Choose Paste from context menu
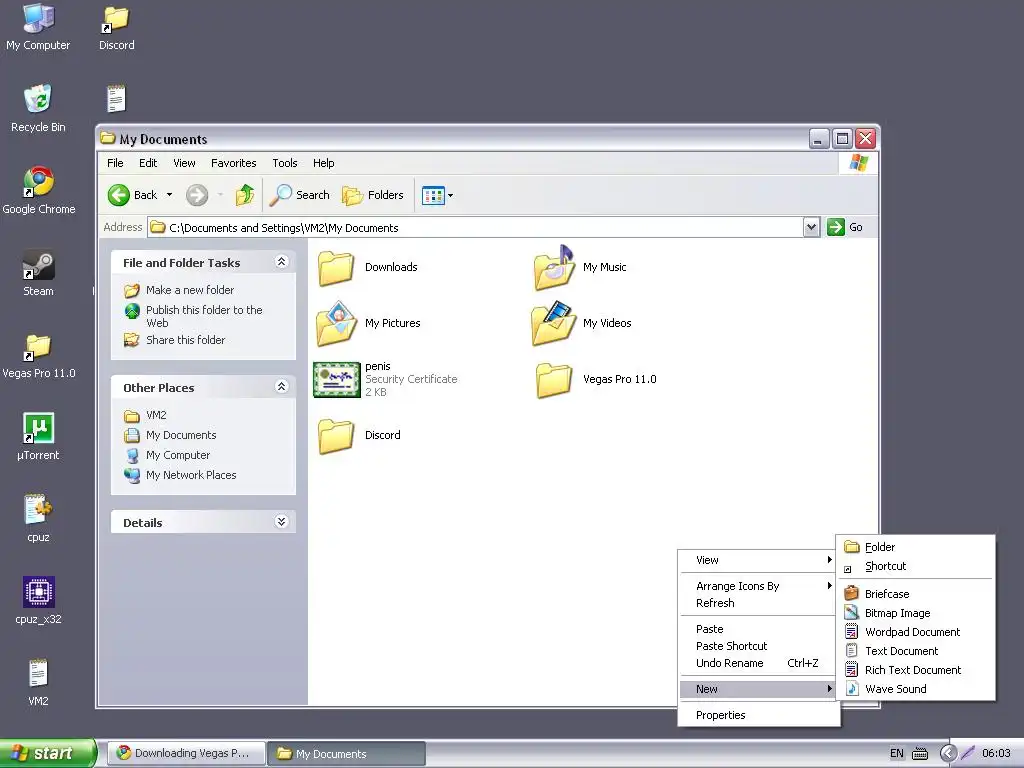1024x768 pixels. (759, 629)
